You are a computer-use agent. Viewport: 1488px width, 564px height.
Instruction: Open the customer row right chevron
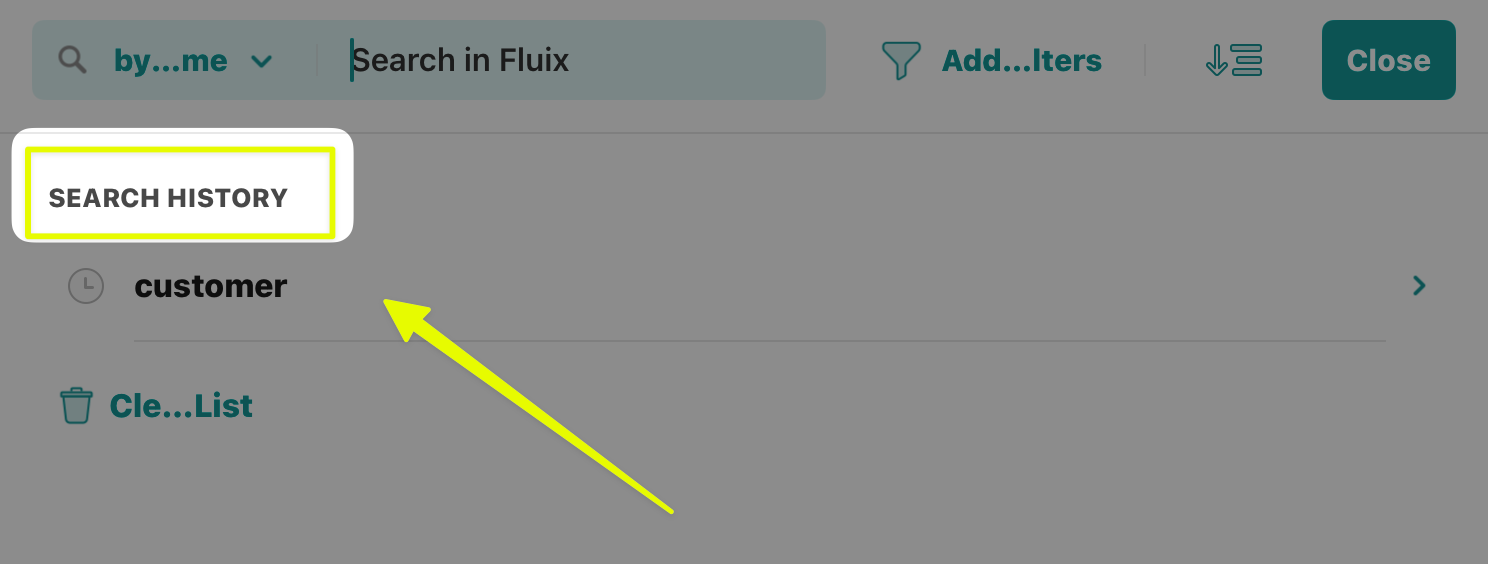point(1418,286)
